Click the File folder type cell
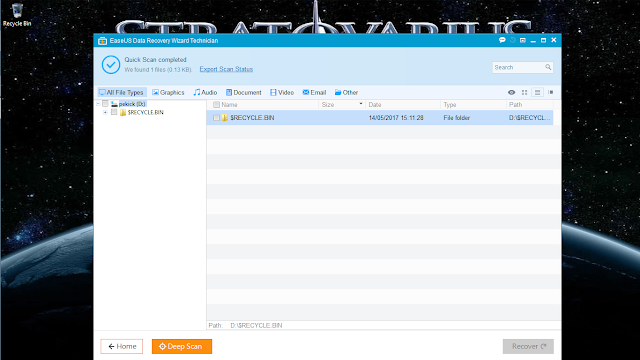Image resolution: width=640 pixels, height=360 pixels. [457, 118]
